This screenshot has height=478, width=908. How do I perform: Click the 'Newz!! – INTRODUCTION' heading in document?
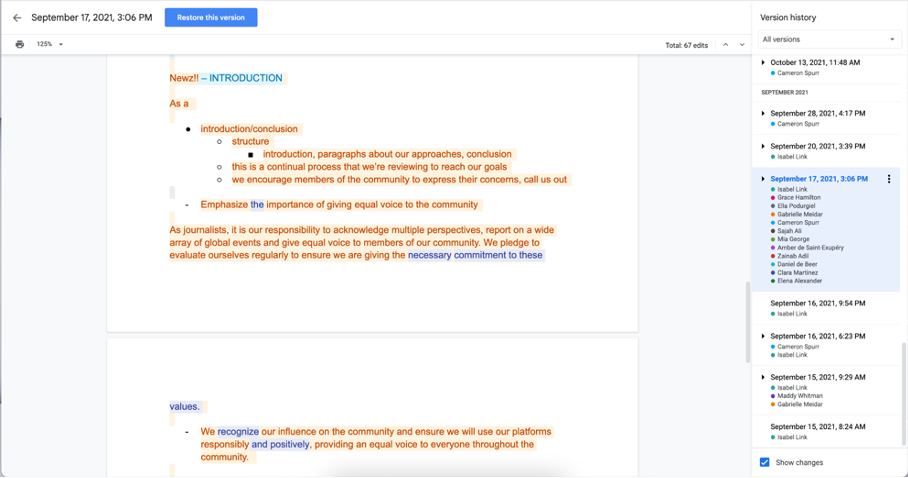[226, 78]
